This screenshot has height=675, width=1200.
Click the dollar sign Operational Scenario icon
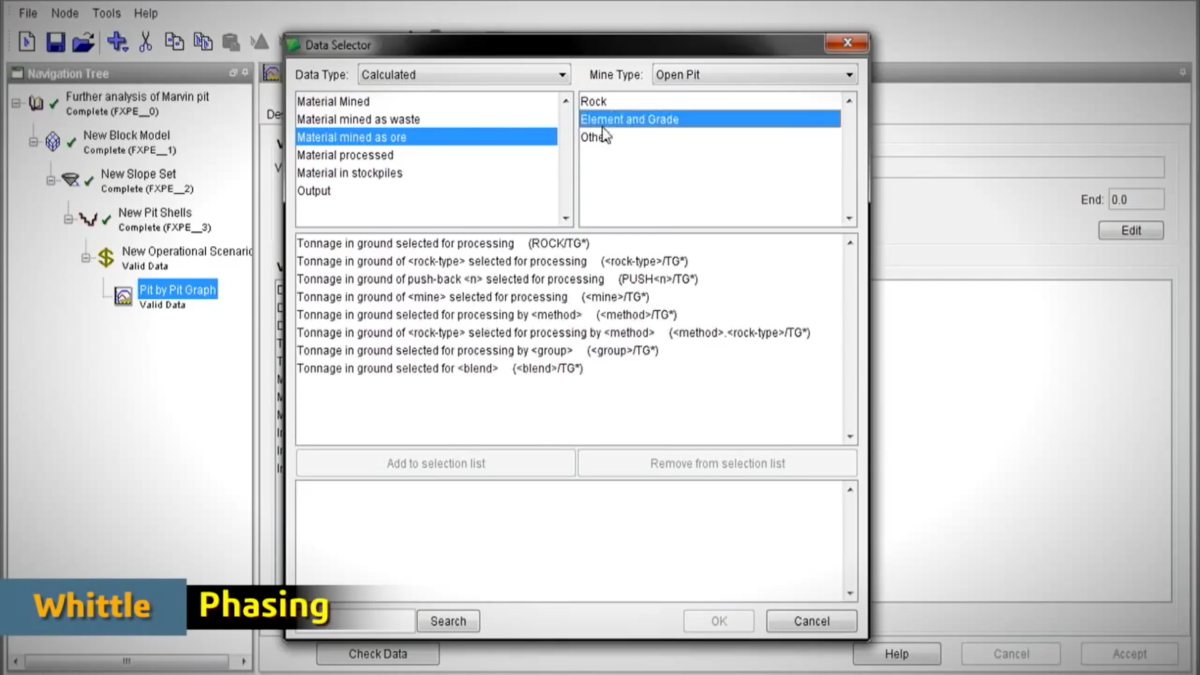106,258
